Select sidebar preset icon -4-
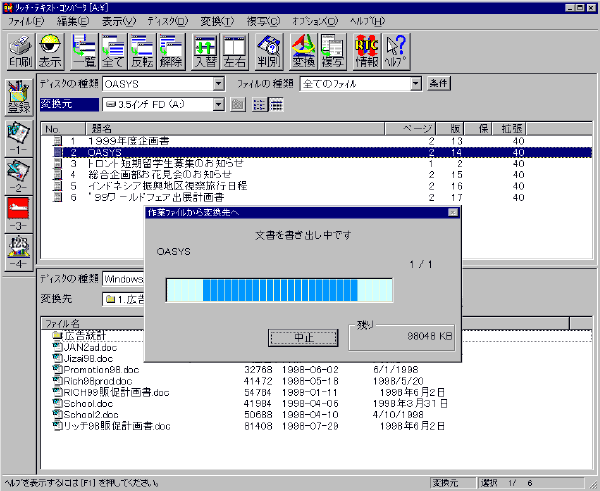The image size is (600, 491). pyautogui.click(x=18, y=253)
